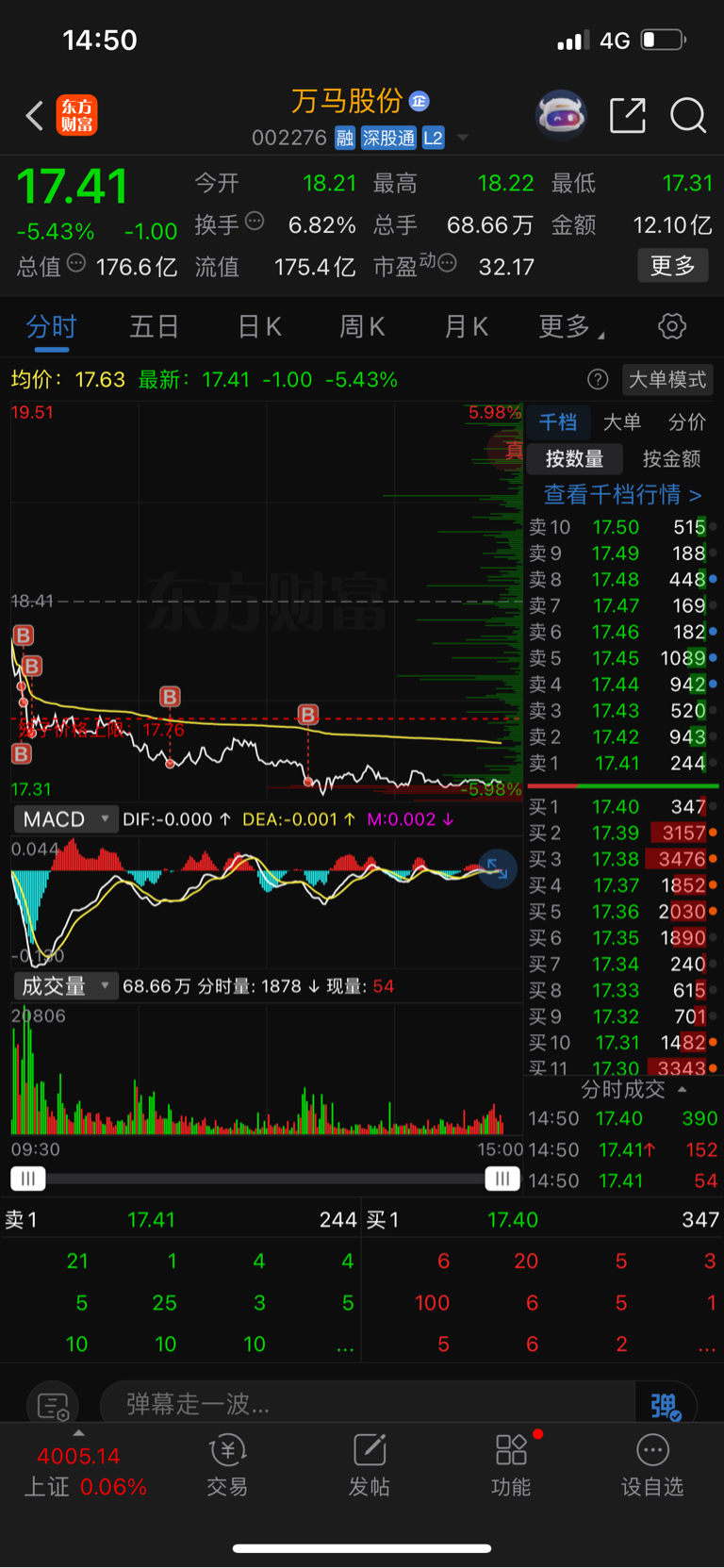The image size is (724, 1568).
Task: Select the 卖1 17.41 order book row
Action: click(622, 763)
